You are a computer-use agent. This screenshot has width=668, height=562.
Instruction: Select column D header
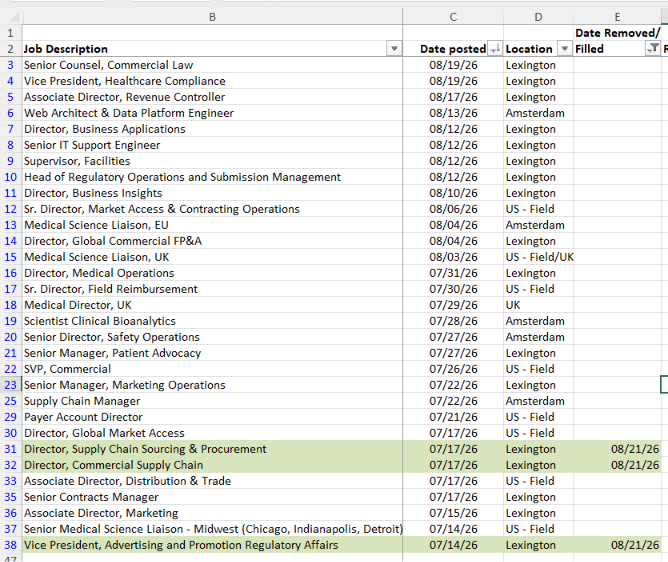538,17
